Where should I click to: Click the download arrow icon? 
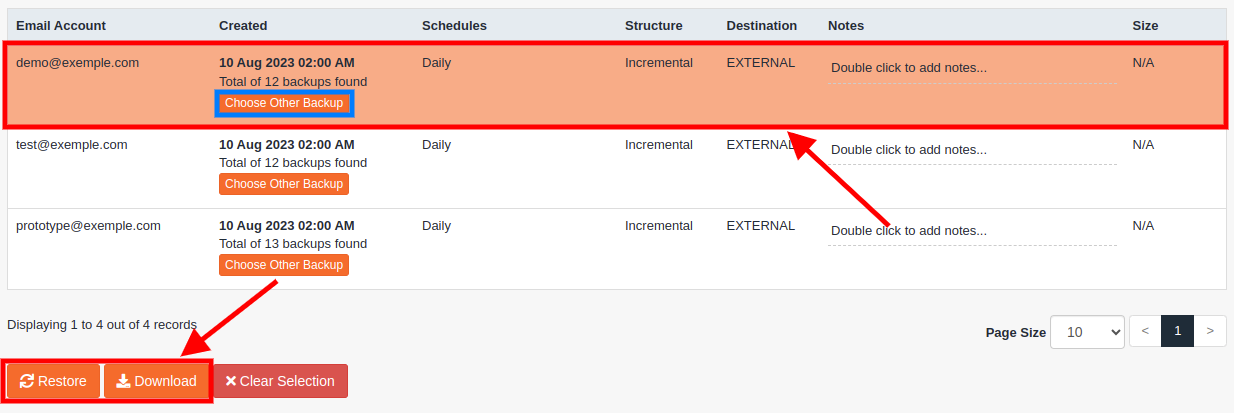[123, 381]
